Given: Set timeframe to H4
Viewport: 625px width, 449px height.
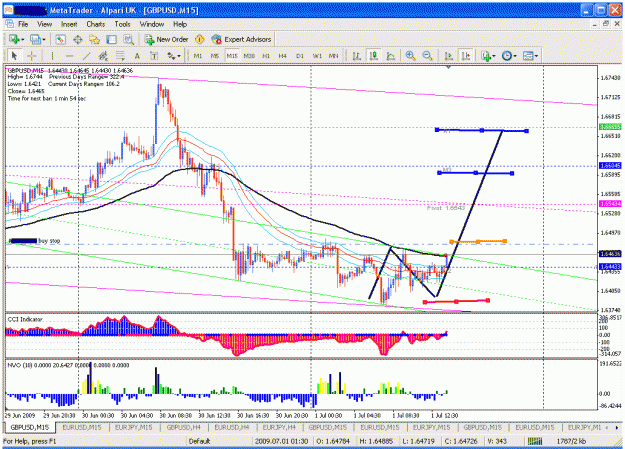Looking at the screenshot, I should [283, 56].
